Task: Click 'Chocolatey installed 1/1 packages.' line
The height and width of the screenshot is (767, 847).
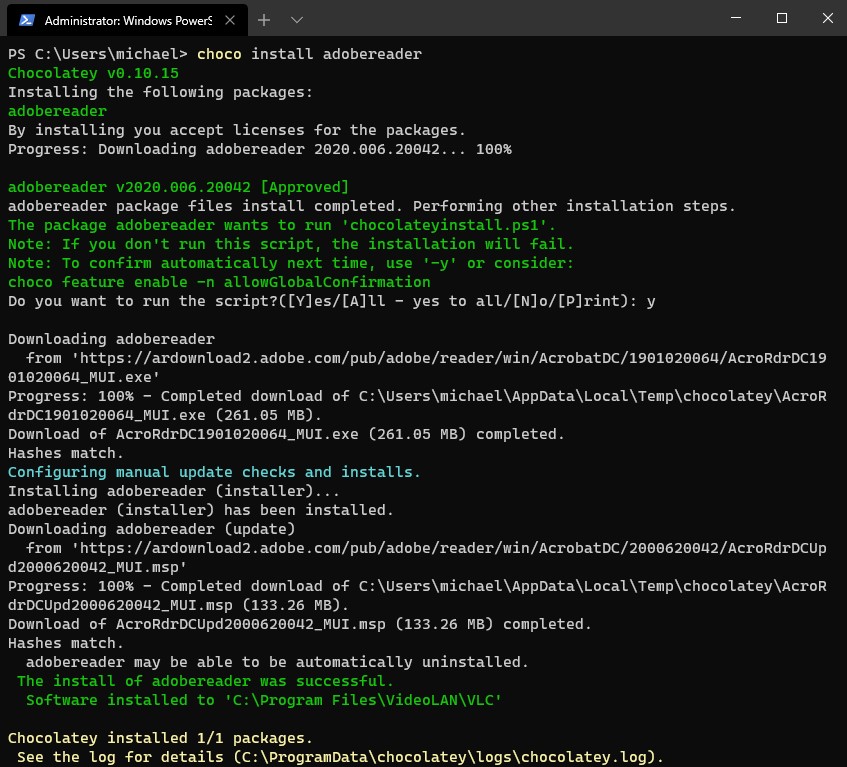Action: tap(160, 738)
